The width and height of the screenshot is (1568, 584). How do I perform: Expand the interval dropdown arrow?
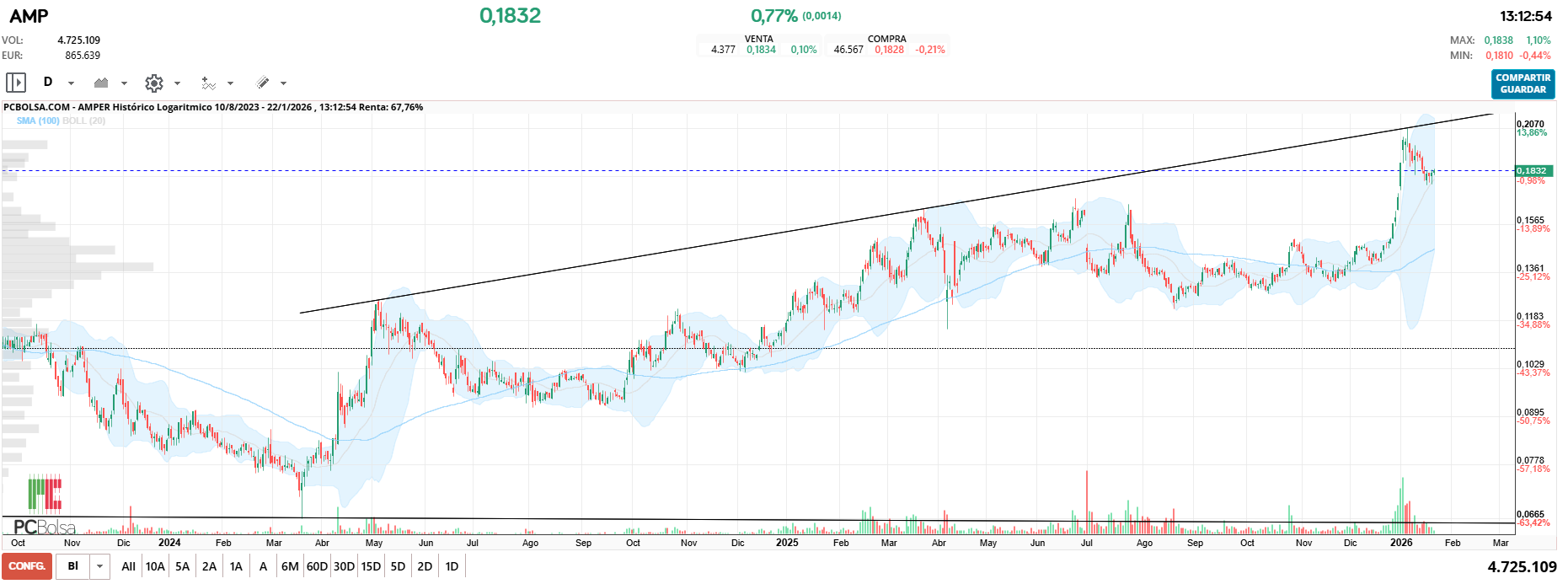coord(71,83)
